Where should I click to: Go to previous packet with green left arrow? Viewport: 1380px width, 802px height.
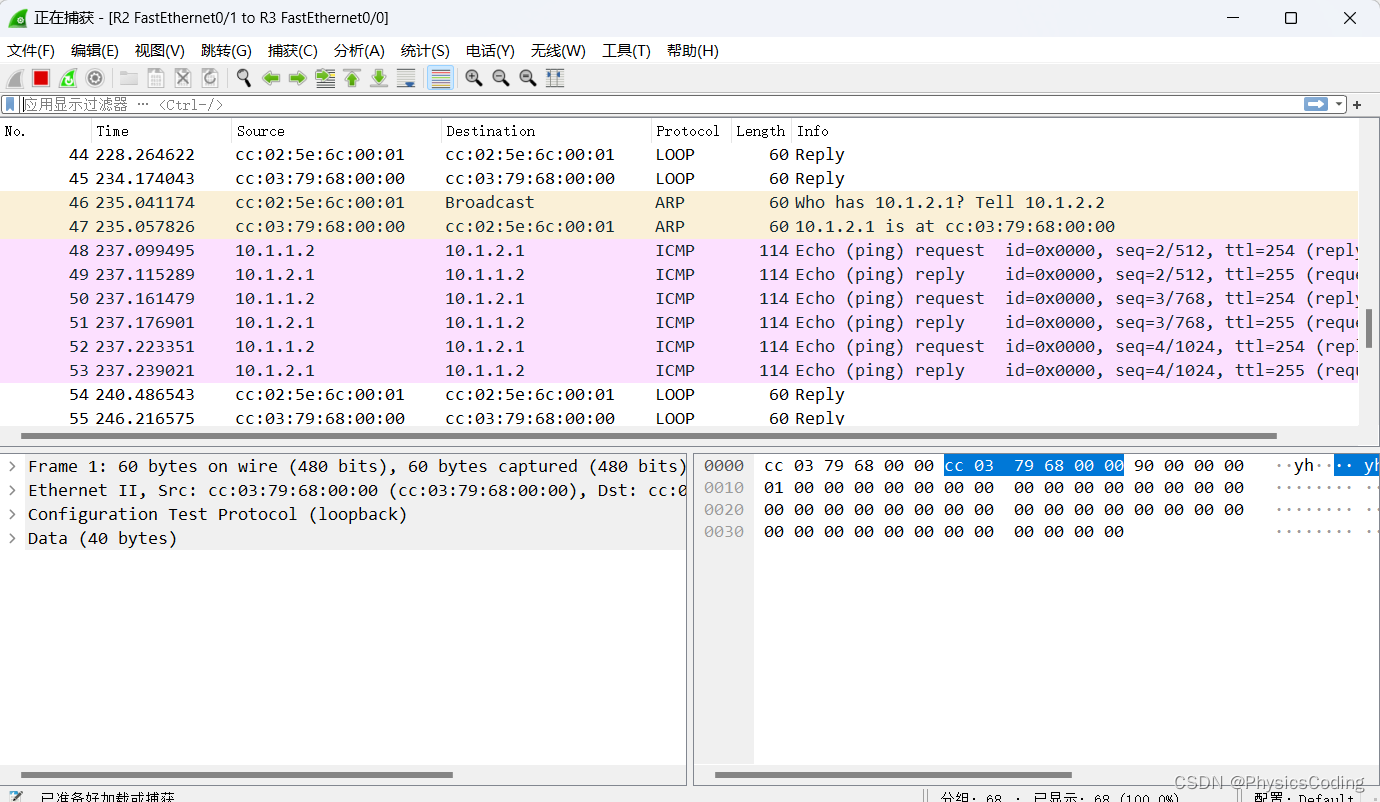tap(271, 78)
